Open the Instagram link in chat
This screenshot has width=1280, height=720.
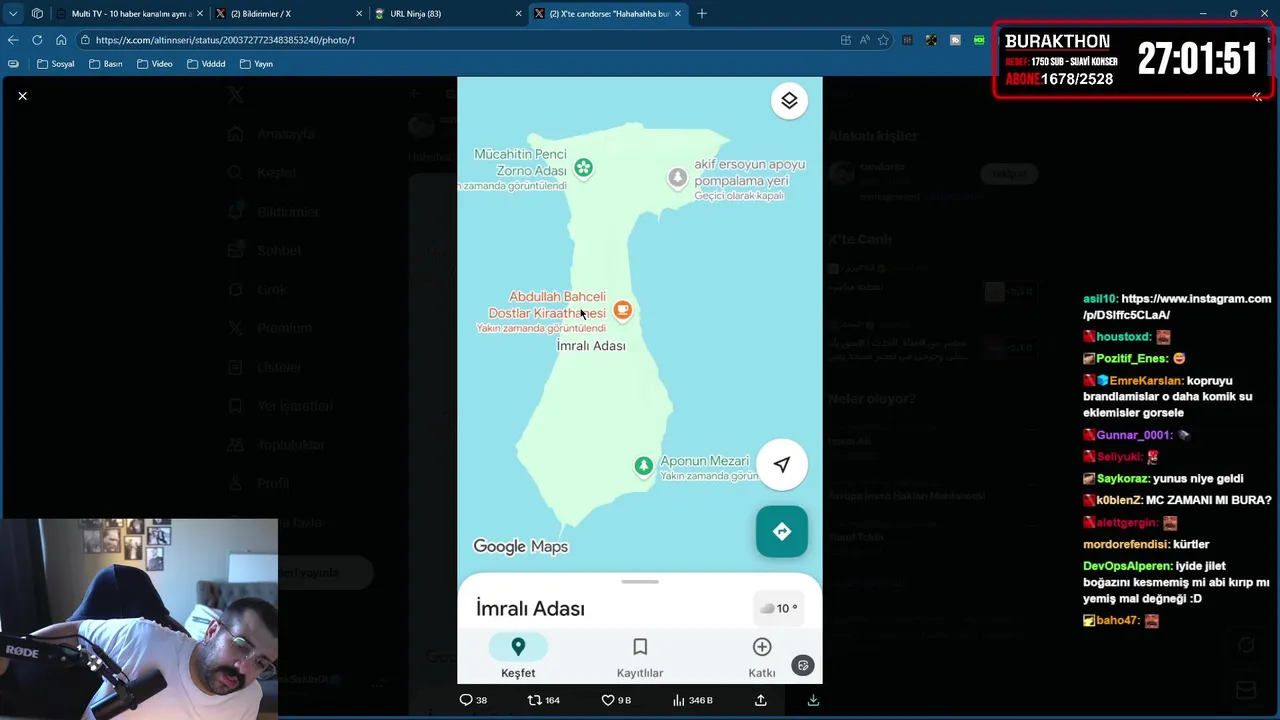point(1177,306)
